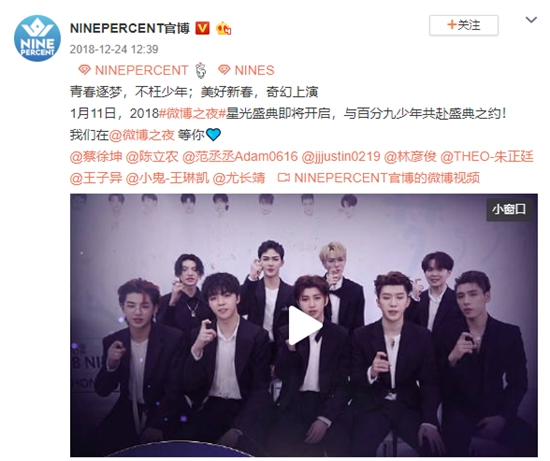Open the NINEPERCENT官博 account name
Viewport: 550px width, 461px height.
click(x=130, y=28)
